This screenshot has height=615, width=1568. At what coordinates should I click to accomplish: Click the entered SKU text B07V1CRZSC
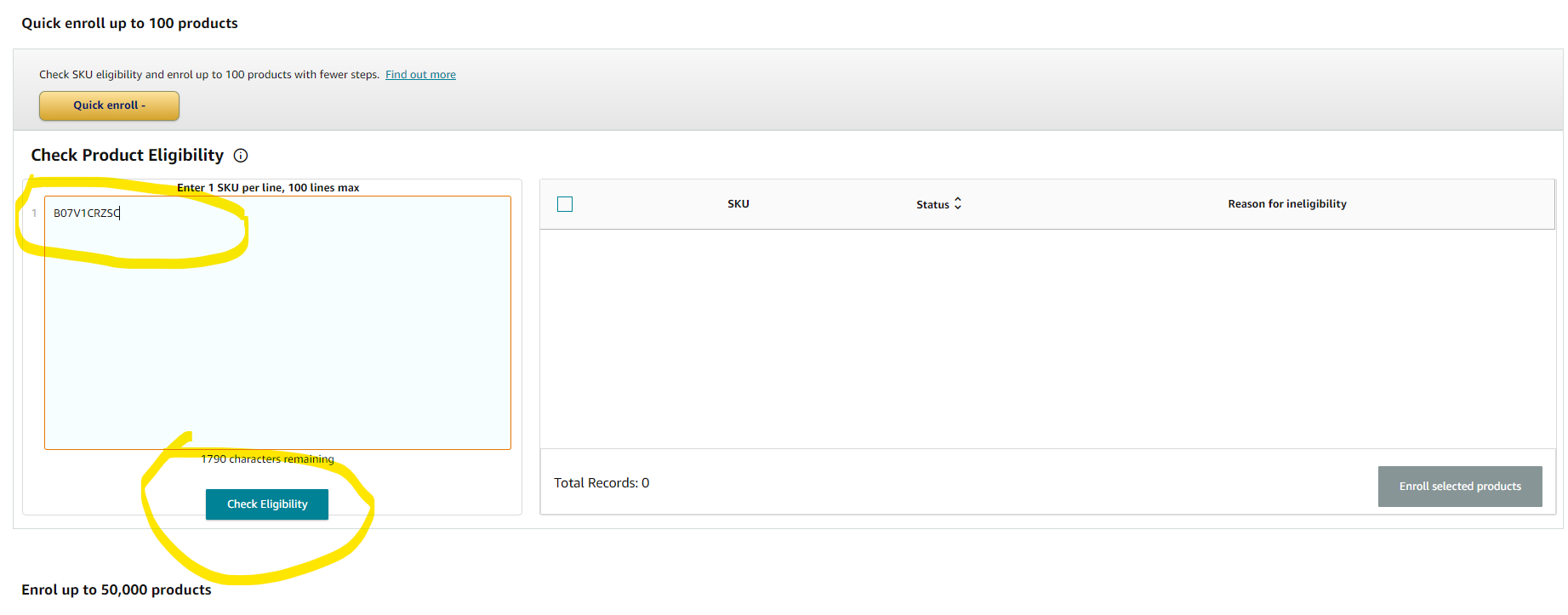tap(86, 214)
